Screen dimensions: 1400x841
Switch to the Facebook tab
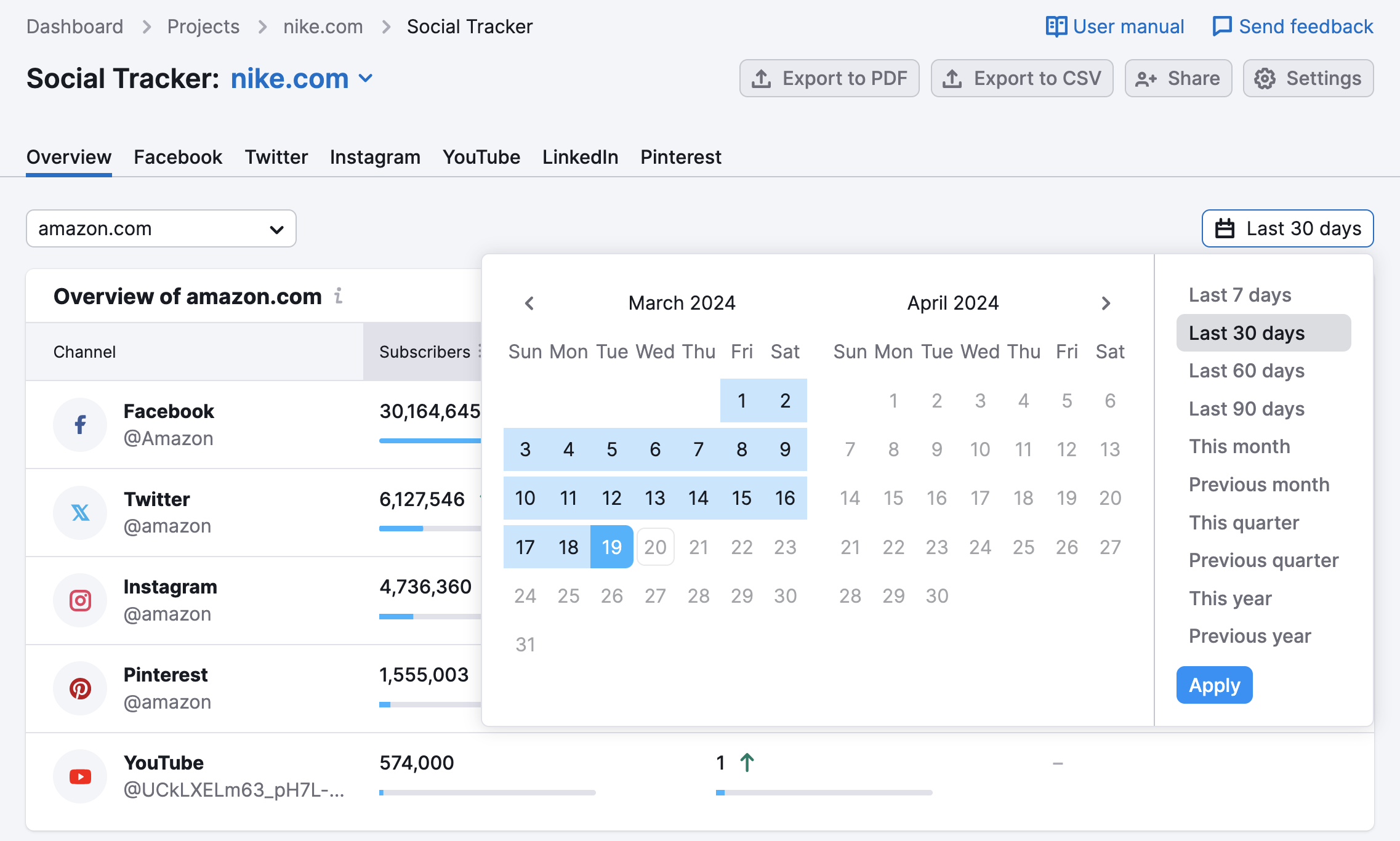[x=178, y=157]
